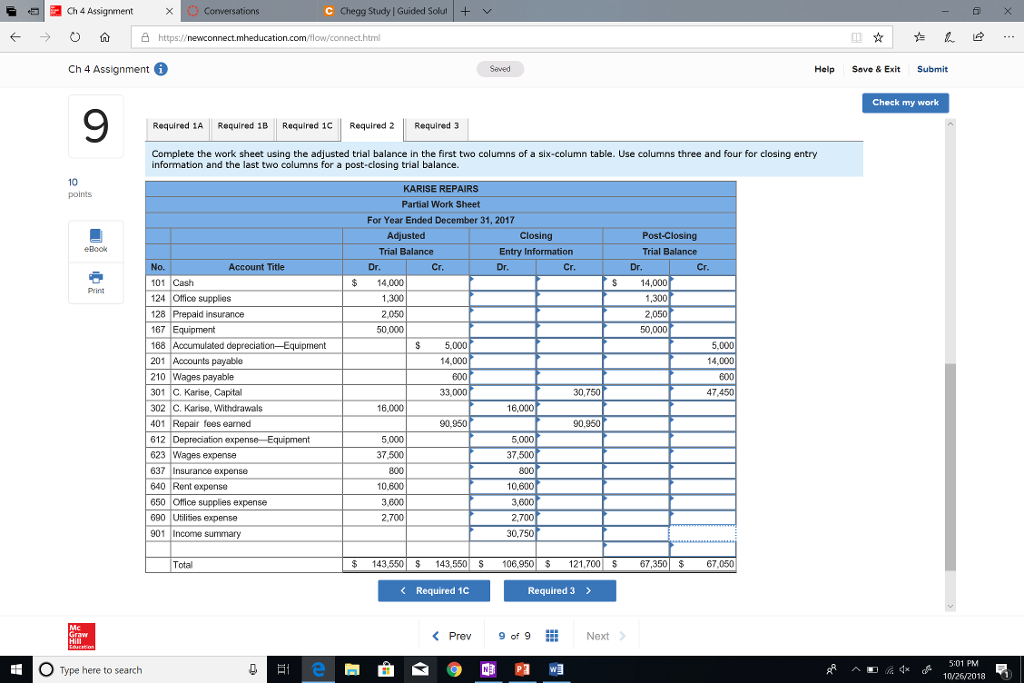Click the browser forward arrow
Image resolution: width=1024 pixels, height=683 pixels.
pos(45,37)
